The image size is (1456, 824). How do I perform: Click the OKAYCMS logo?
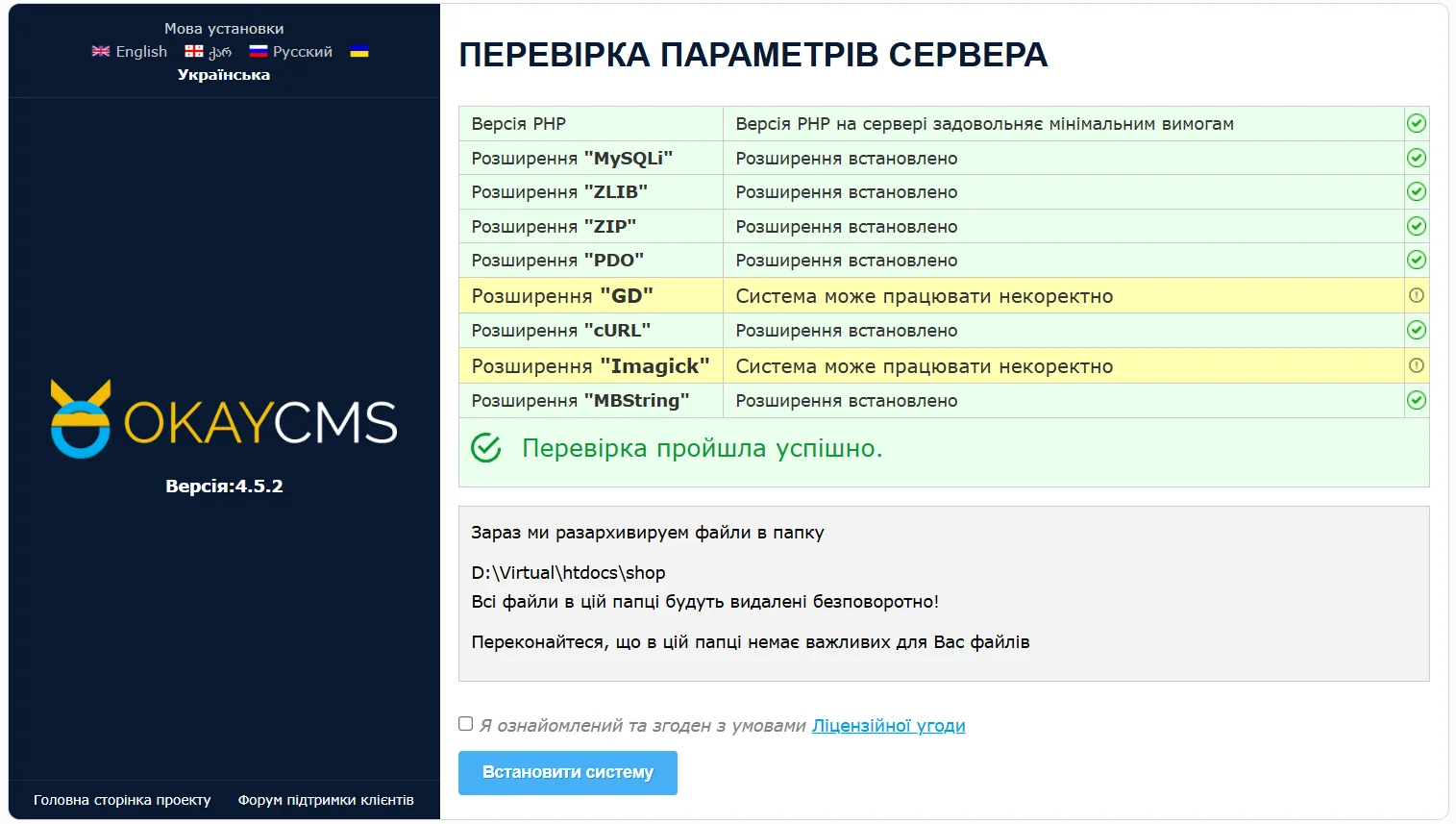pyautogui.click(x=223, y=420)
